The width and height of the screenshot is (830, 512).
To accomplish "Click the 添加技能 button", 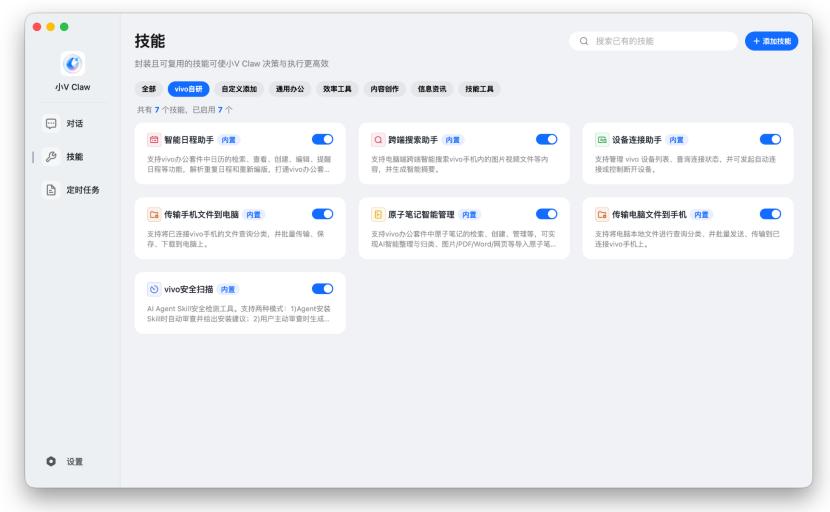I will click(x=771, y=41).
